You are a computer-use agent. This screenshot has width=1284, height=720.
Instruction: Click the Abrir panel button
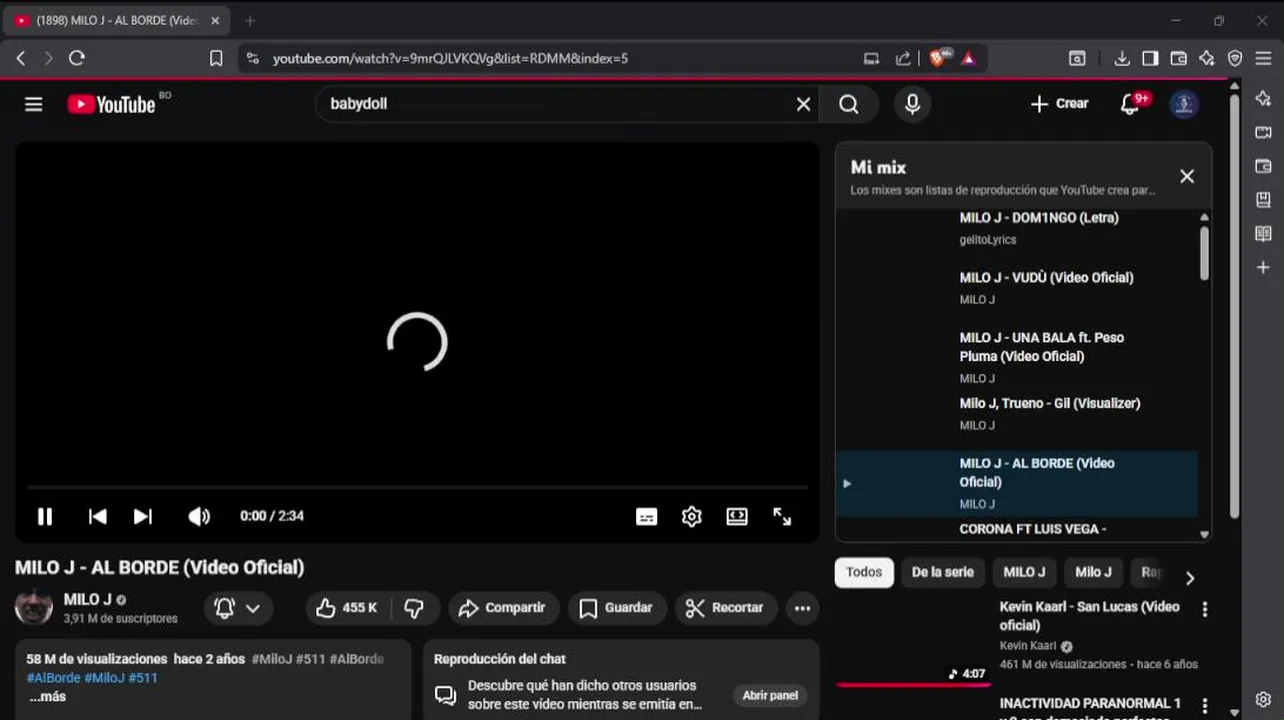[770, 695]
